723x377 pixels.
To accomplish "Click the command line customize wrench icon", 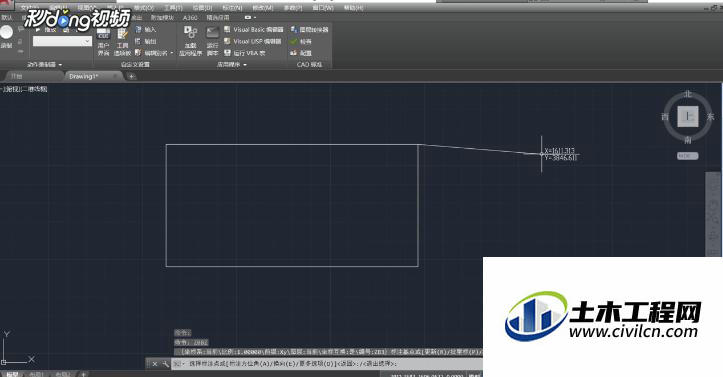I will [x=166, y=364].
